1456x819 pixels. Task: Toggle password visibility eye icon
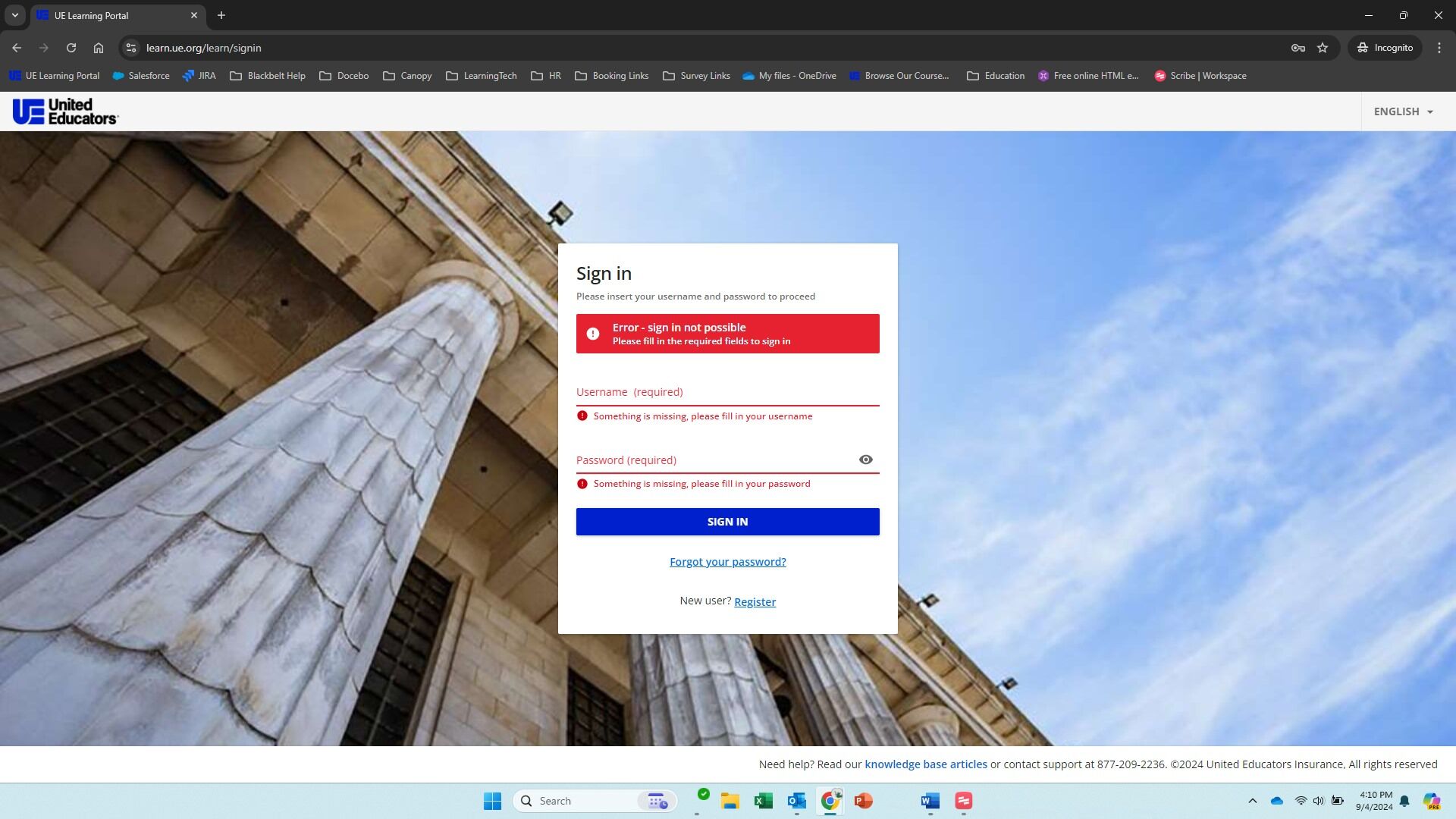coord(865,460)
